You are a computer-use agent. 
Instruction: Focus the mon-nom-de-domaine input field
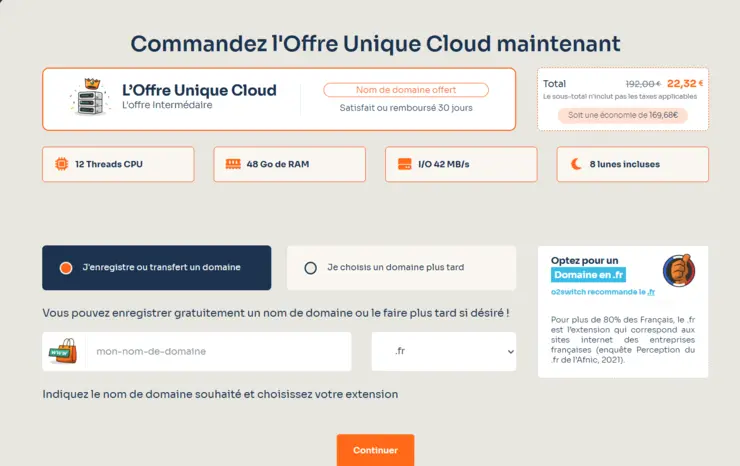(218, 351)
